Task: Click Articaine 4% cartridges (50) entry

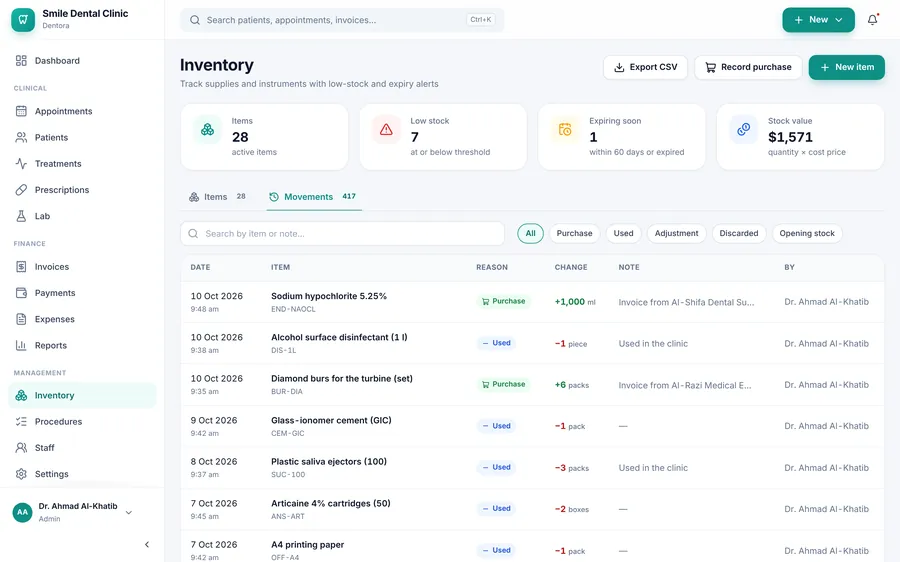Action: [x=331, y=503]
